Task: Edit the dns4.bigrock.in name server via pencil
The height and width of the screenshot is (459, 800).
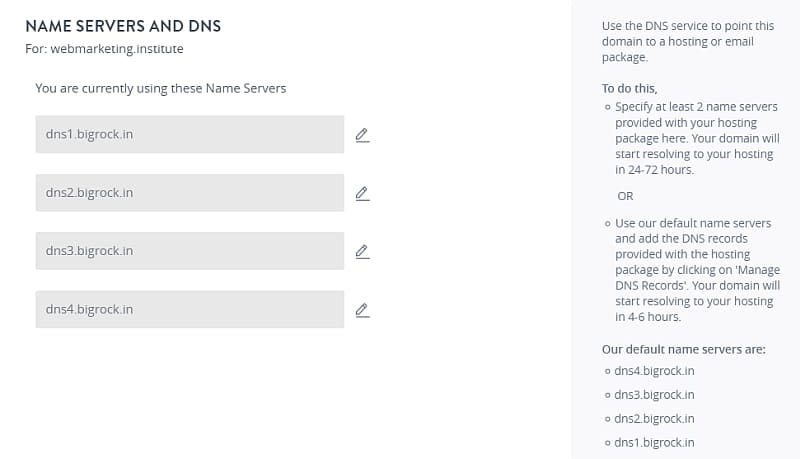Action: coord(362,310)
